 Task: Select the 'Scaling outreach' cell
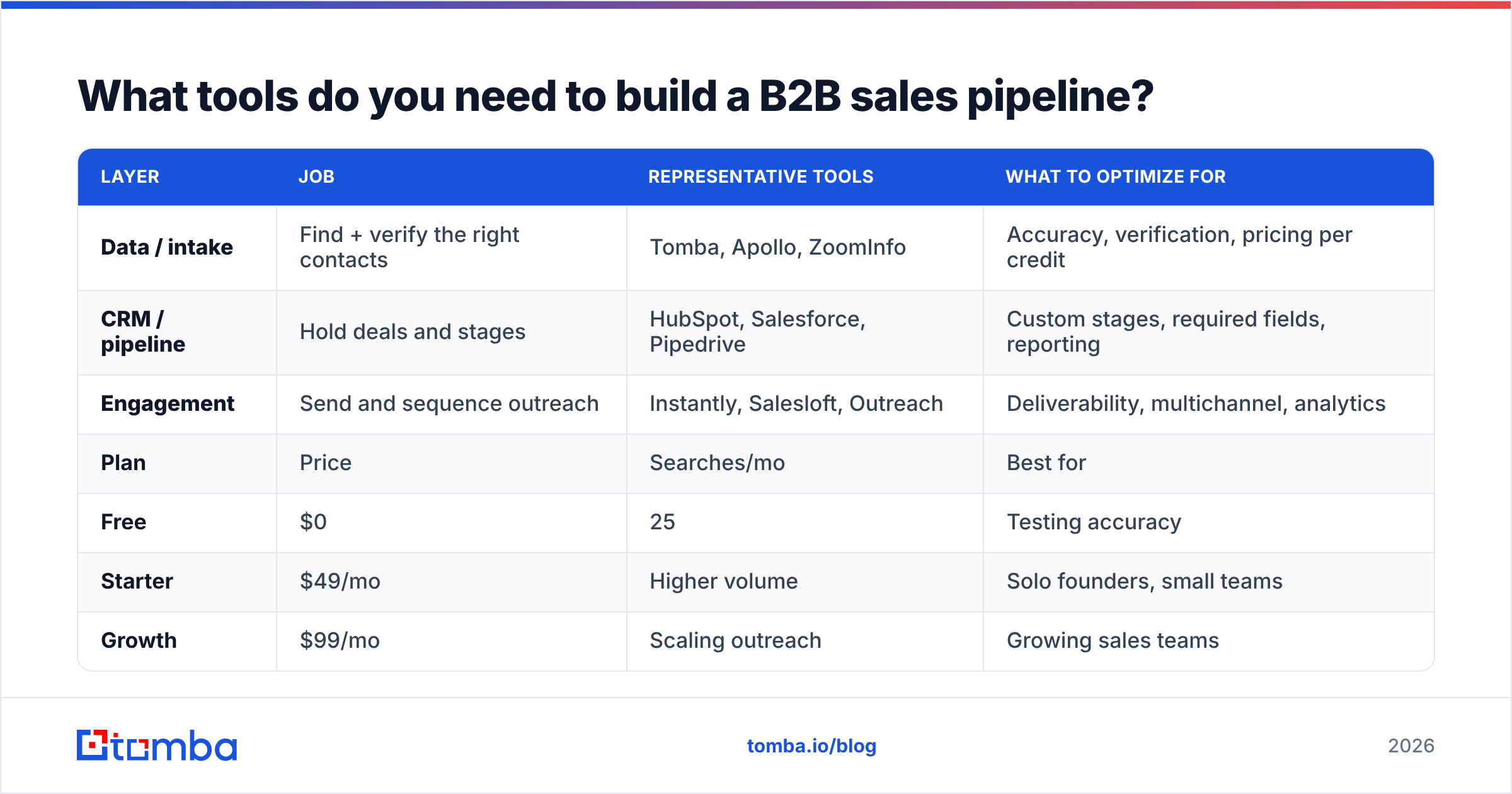point(805,641)
